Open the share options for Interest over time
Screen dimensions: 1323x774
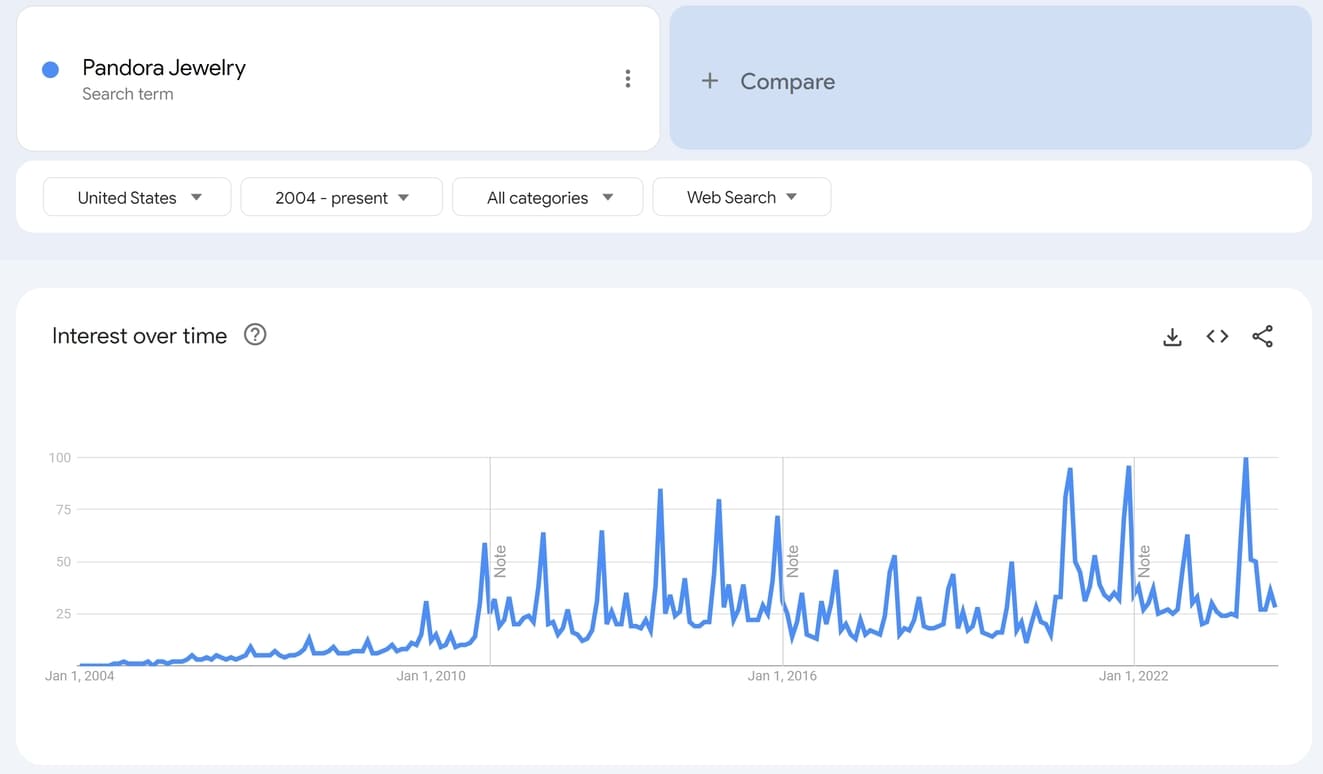(x=1263, y=337)
